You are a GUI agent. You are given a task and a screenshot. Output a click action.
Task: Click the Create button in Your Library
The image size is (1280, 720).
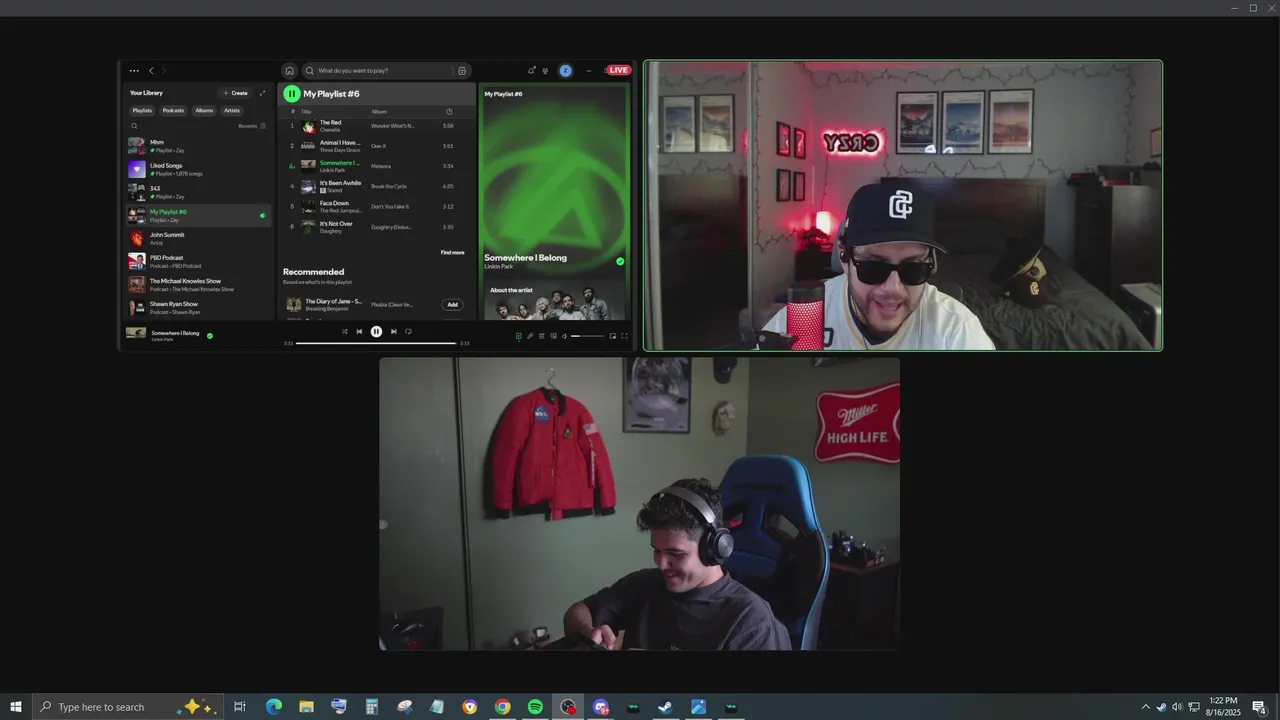point(235,93)
